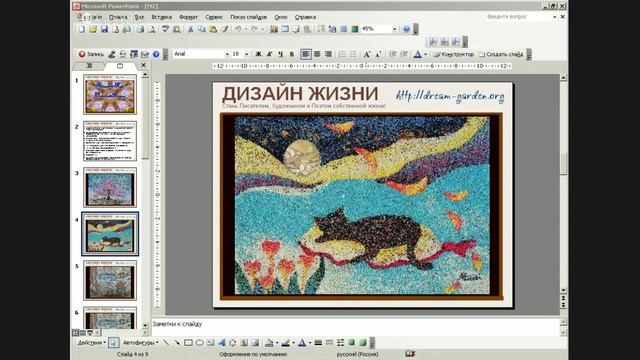Toggle Bold formatting (Ж)
The height and width of the screenshot is (360, 640).
pos(258,54)
